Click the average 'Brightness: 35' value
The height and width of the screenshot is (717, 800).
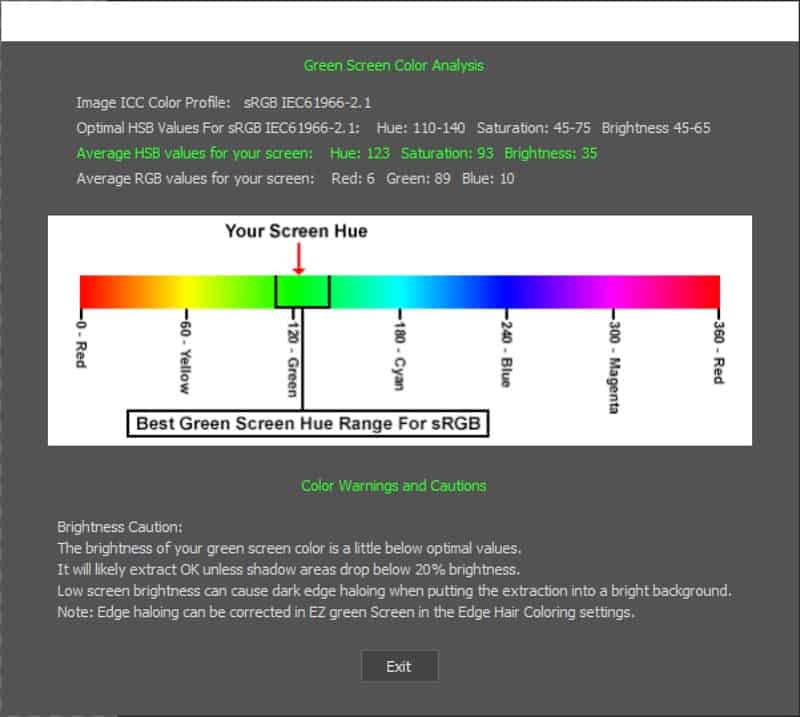[x=551, y=153]
